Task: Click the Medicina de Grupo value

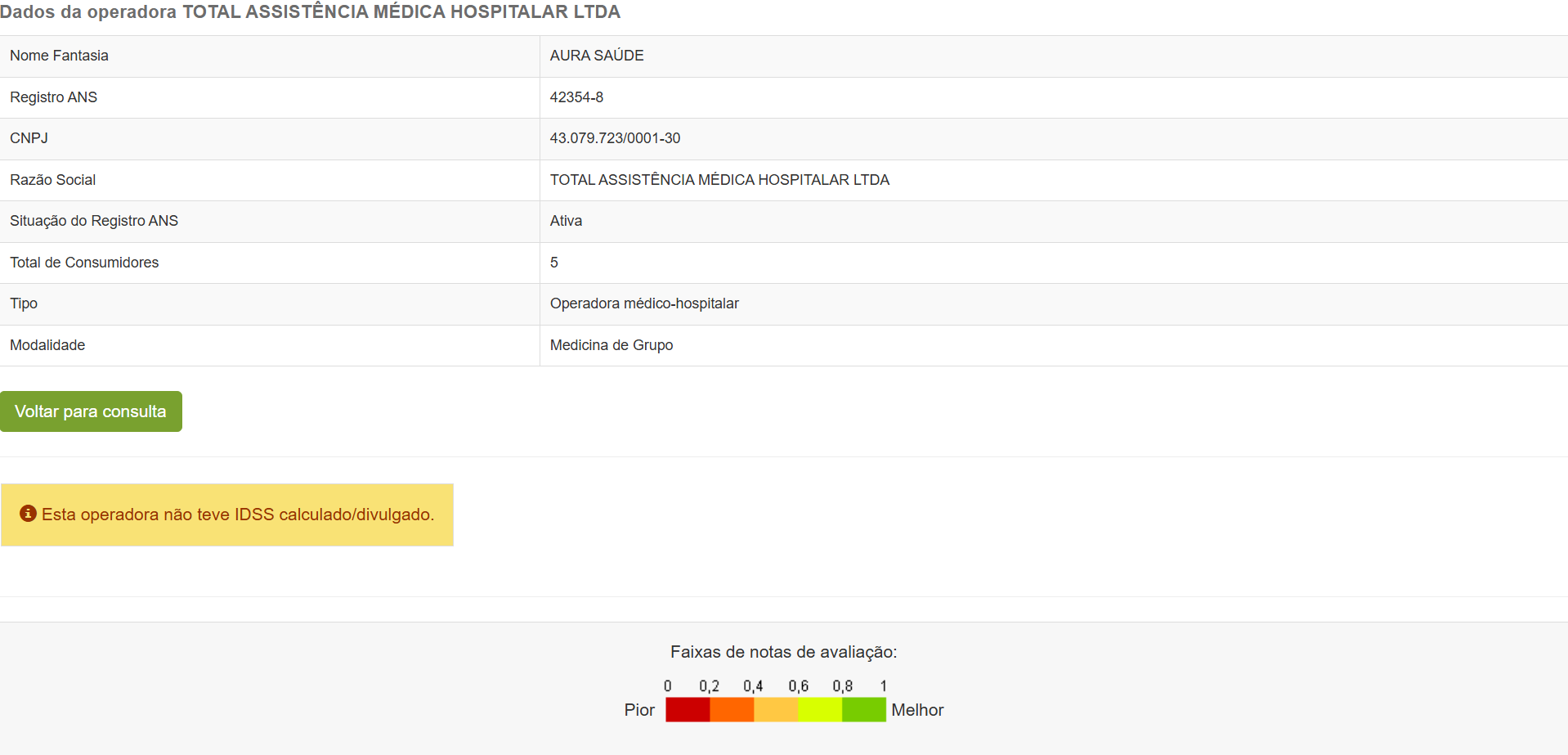Action: (612, 345)
